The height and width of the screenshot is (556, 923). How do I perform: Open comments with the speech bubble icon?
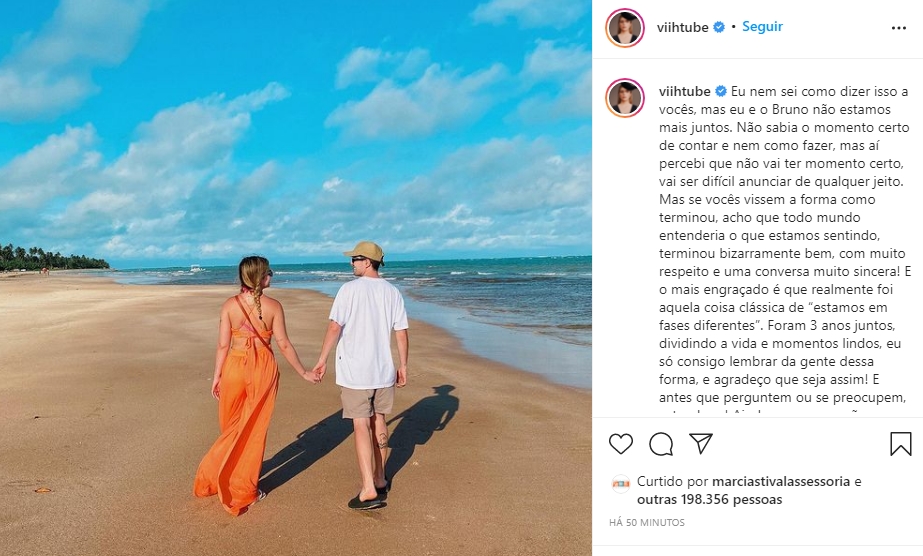[661, 444]
